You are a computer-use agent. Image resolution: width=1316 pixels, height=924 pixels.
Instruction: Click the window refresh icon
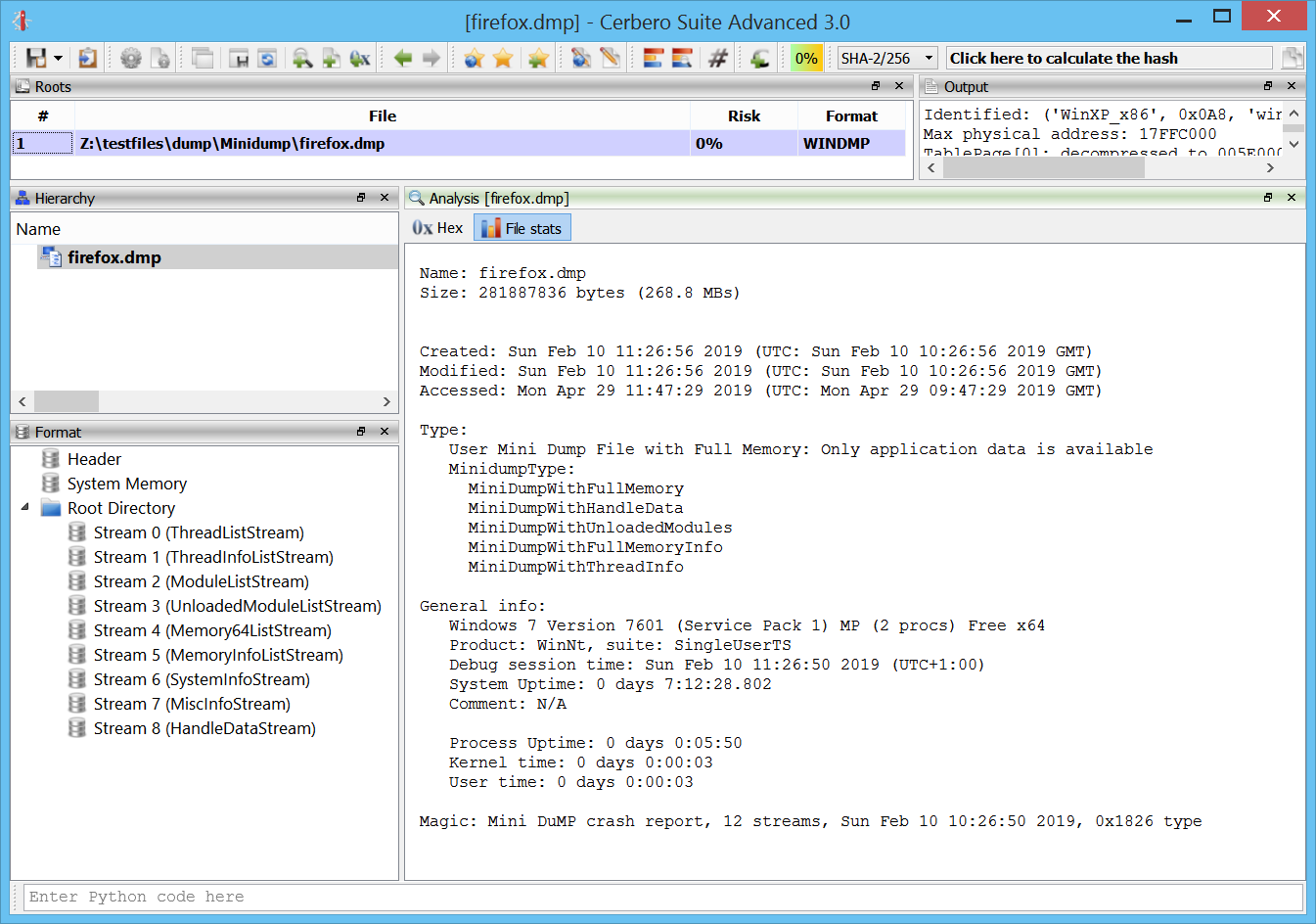pyautogui.click(x=267, y=59)
